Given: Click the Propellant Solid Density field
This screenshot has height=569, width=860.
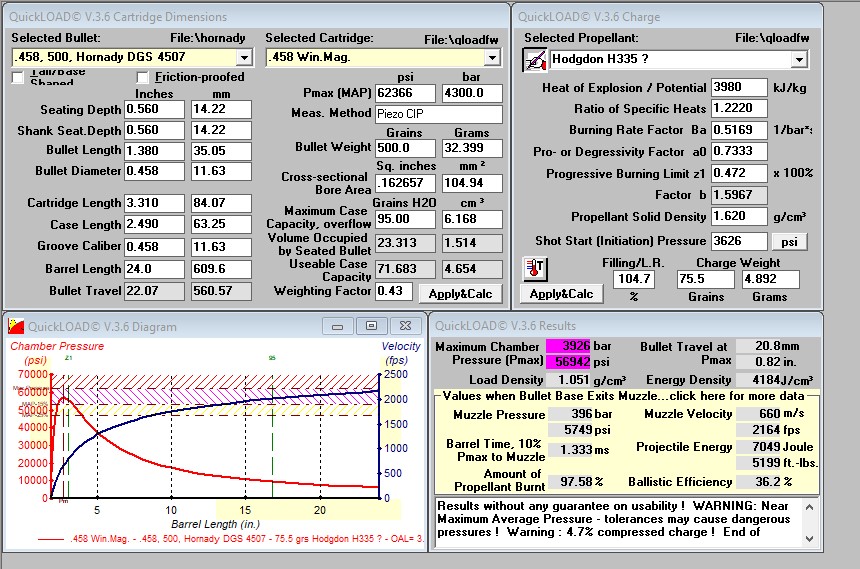Looking at the screenshot, I should 739,216.
